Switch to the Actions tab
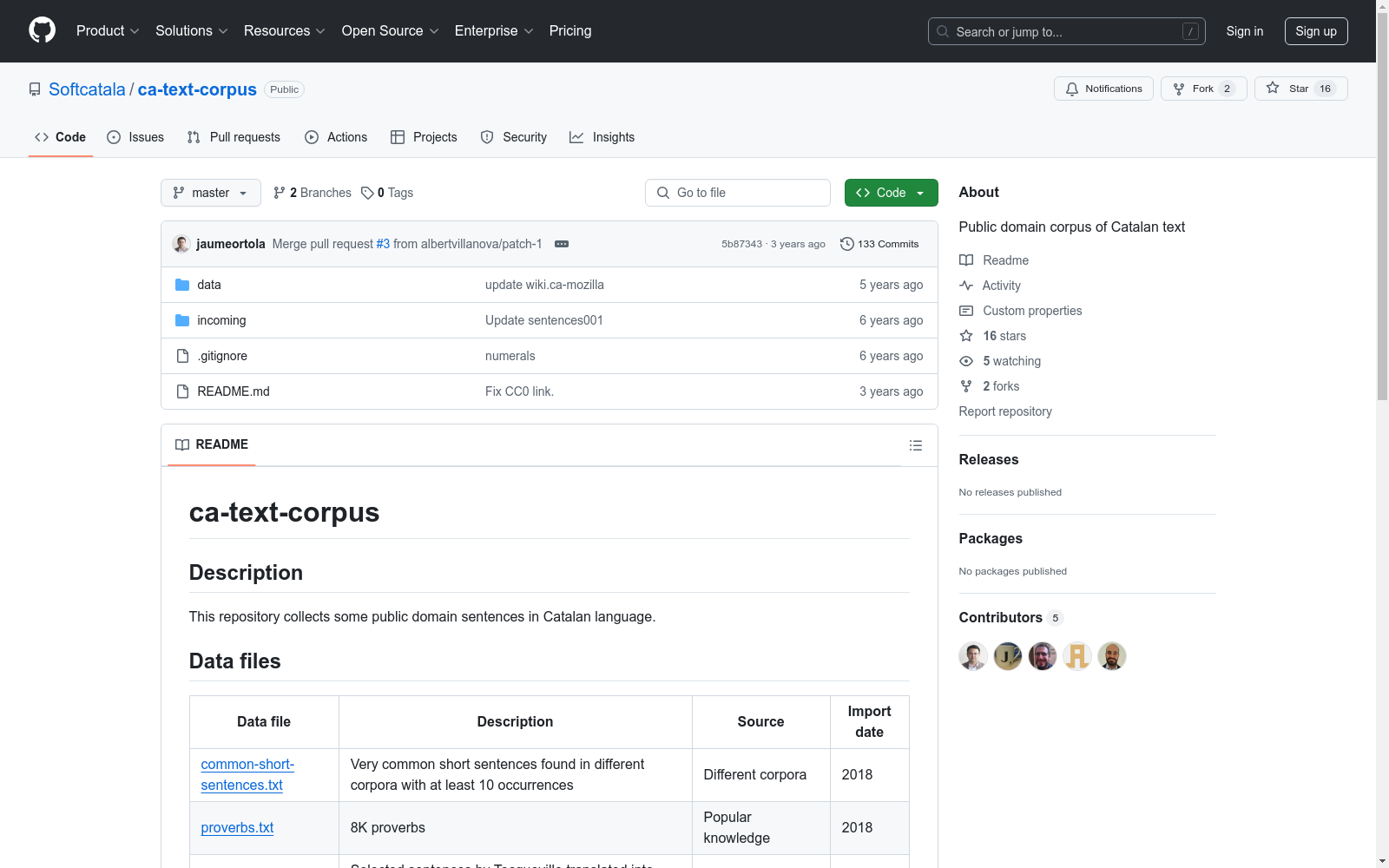Image resolution: width=1389 pixels, height=868 pixels. point(336,137)
